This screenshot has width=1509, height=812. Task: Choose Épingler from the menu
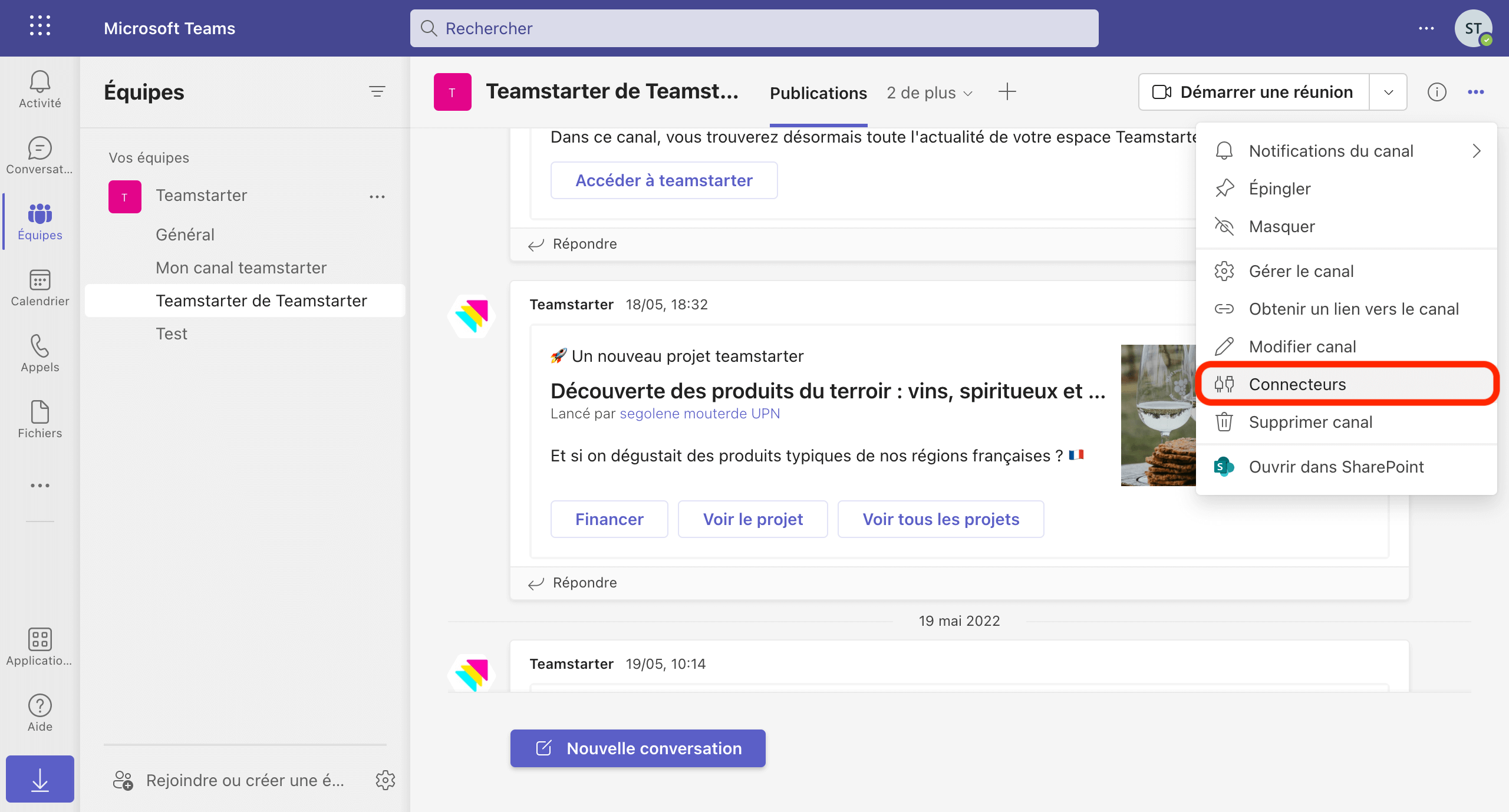(1347, 189)
